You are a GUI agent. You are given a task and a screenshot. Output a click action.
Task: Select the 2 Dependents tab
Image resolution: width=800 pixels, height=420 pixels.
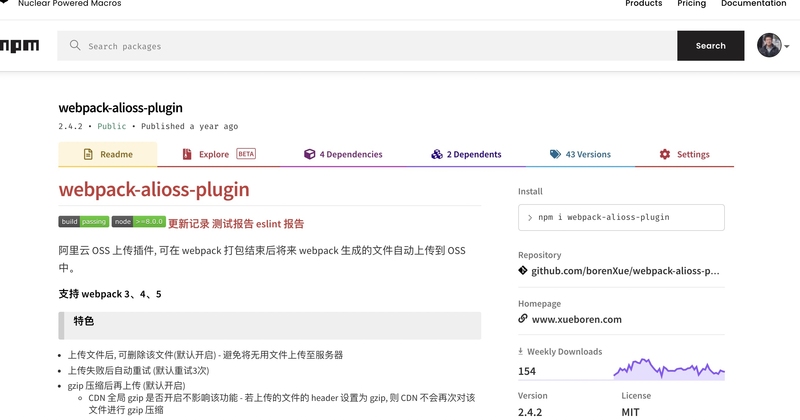click(x=466, y=154)
